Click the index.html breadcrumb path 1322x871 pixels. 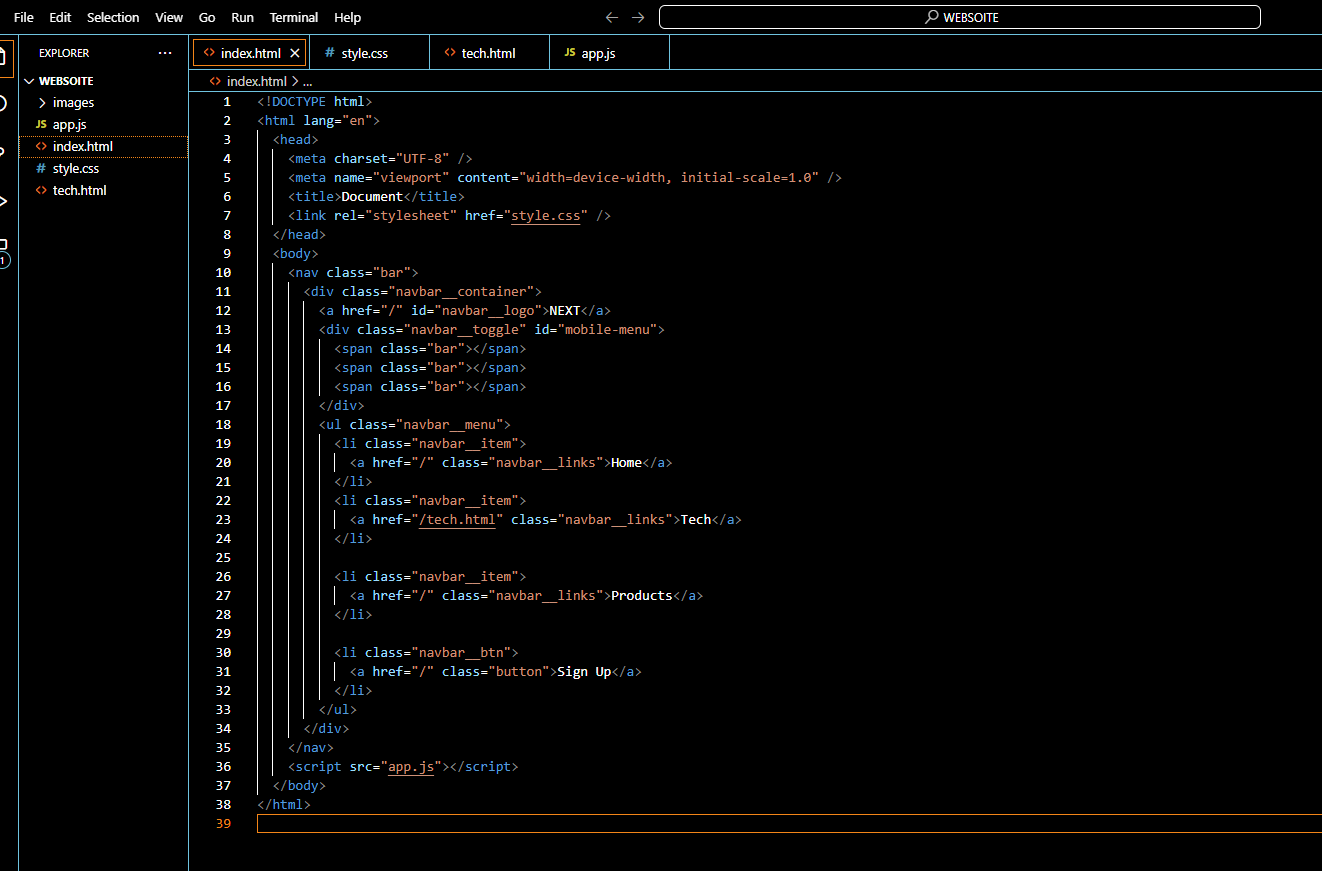pos(256,82)
